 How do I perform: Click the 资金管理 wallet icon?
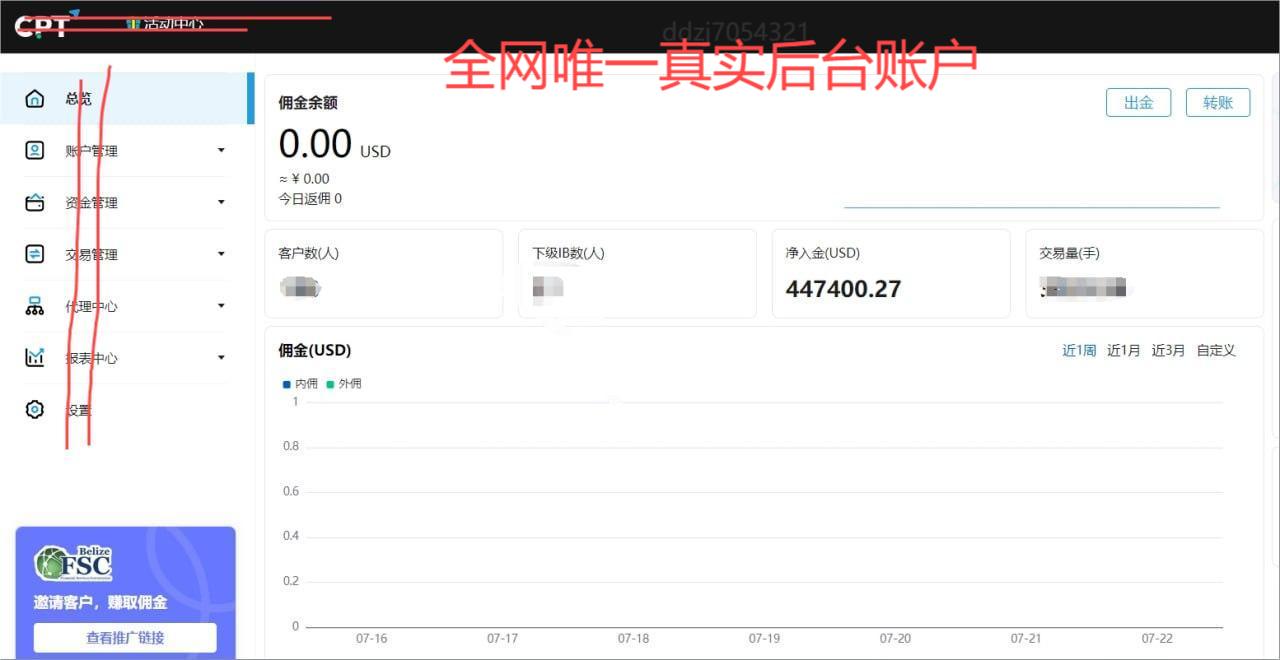35,203
